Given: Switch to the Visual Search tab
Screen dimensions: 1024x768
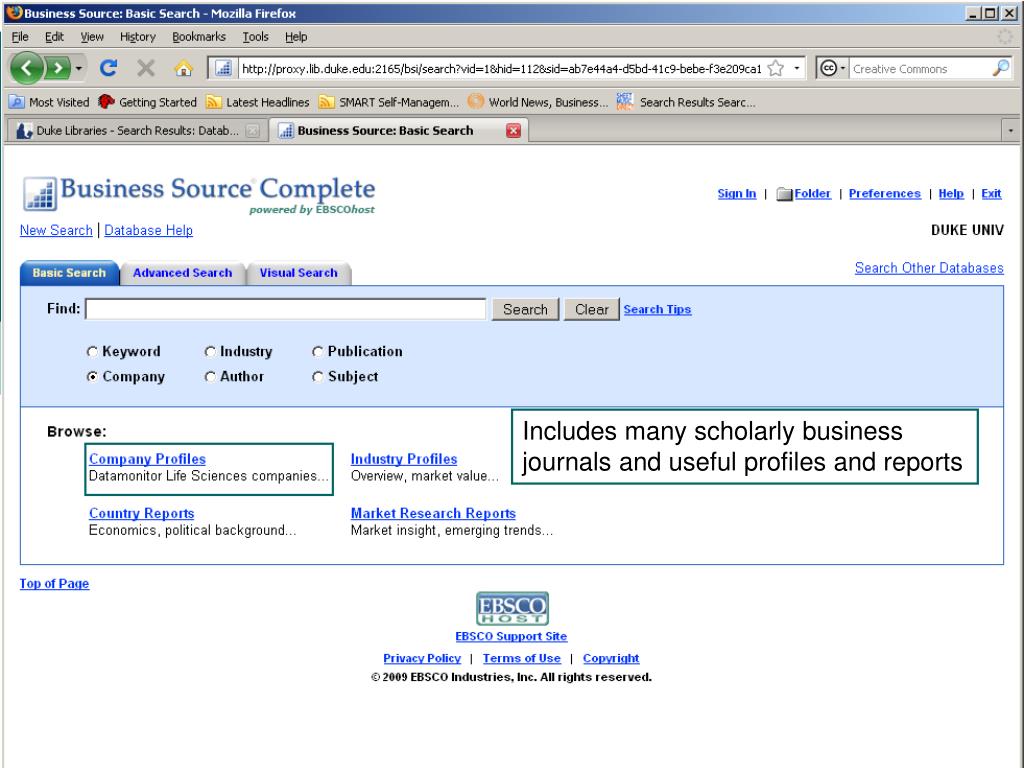Looking at the screenshot, I should click(x=298, y=273).
